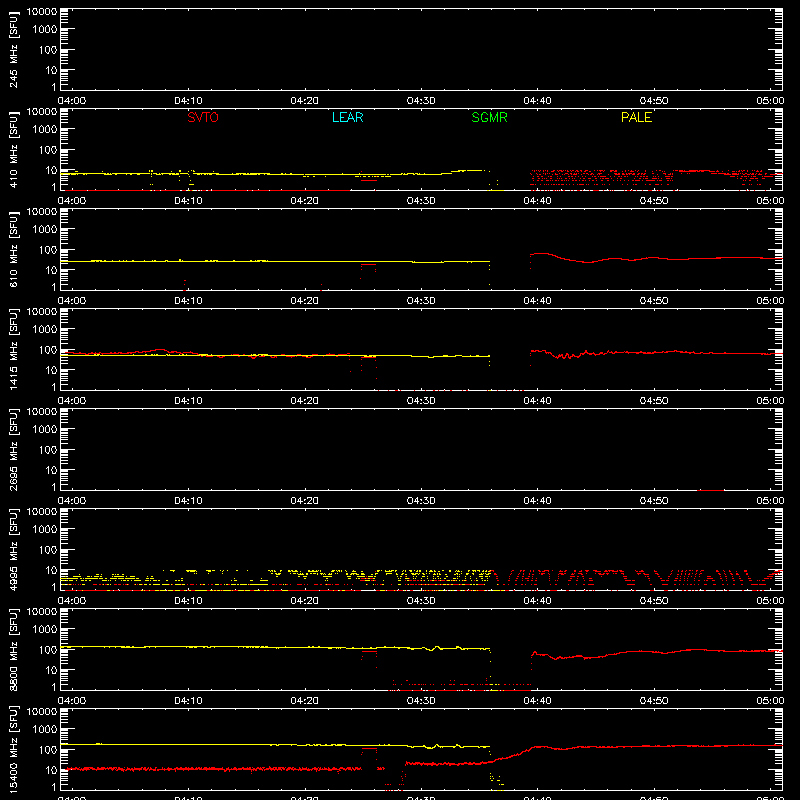Screen dimensions: 800x800
Task: Click 04:50 tick under the 610 MHz panel
Action: click(x=654, y=301)
